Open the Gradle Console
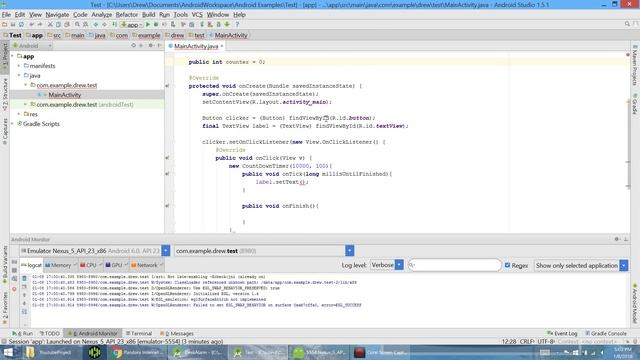The image size is (640, 360). click(x=606, y=333)
